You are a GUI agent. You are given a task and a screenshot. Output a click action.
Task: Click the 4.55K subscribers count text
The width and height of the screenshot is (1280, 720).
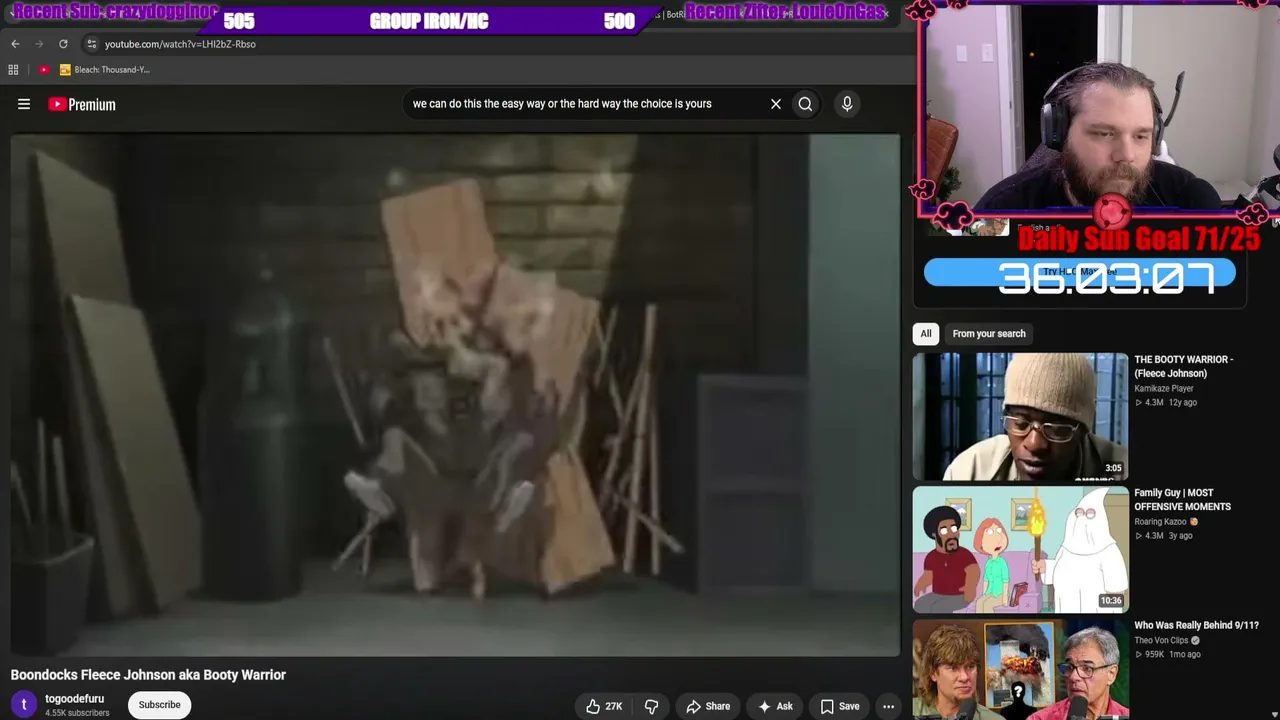77,713
